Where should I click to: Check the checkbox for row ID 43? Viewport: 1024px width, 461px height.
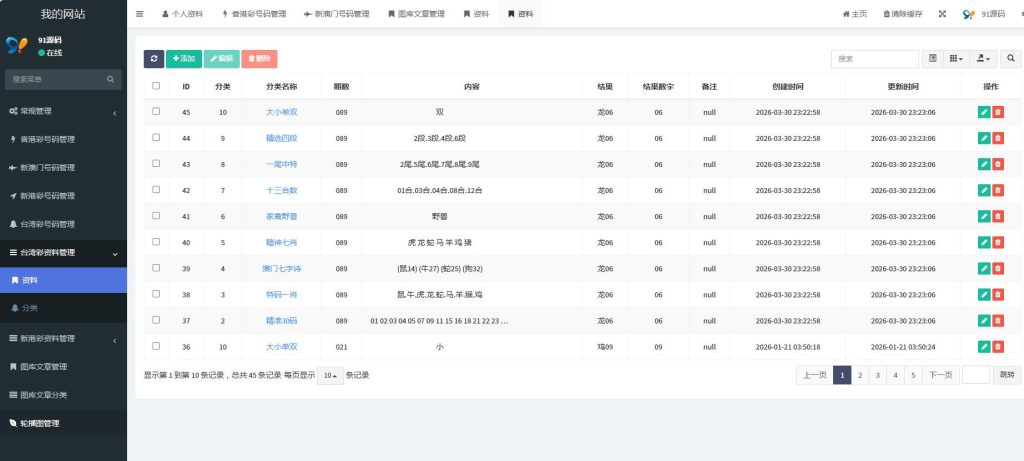(x=155, y=163)
